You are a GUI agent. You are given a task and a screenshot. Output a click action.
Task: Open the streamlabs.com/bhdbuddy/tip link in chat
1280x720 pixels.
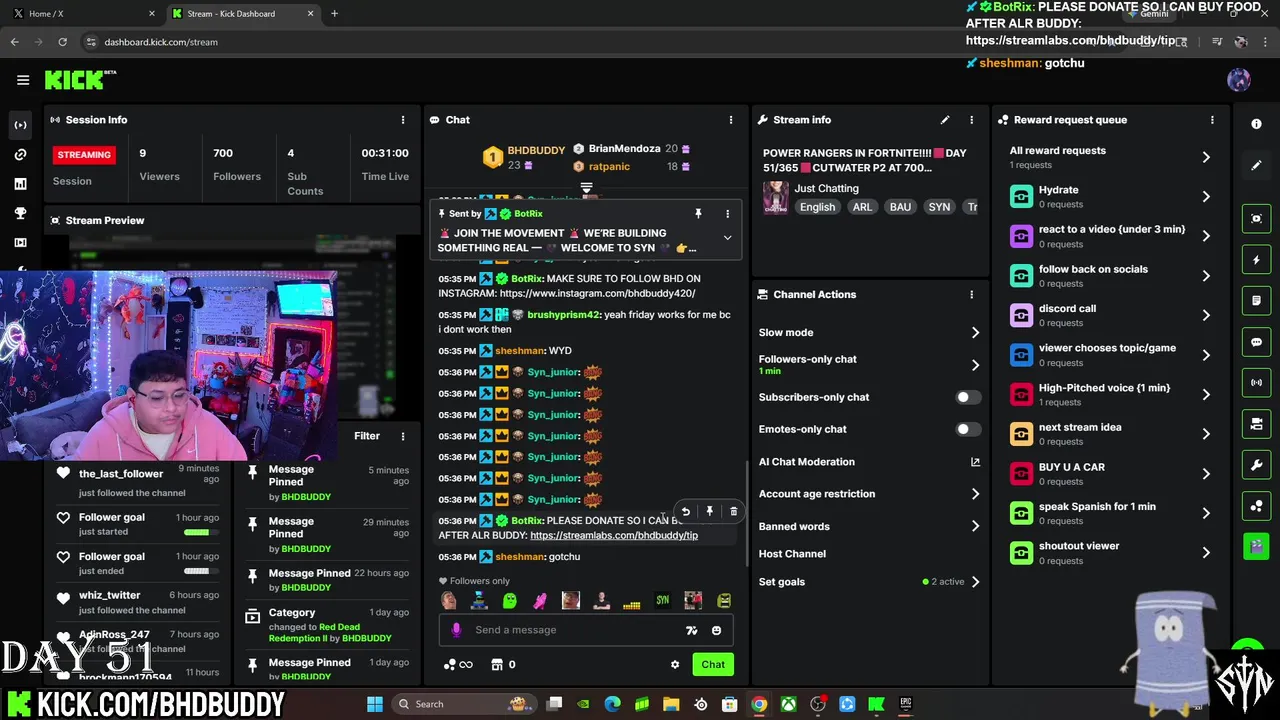pyautogui.click(x=614, y=536)
